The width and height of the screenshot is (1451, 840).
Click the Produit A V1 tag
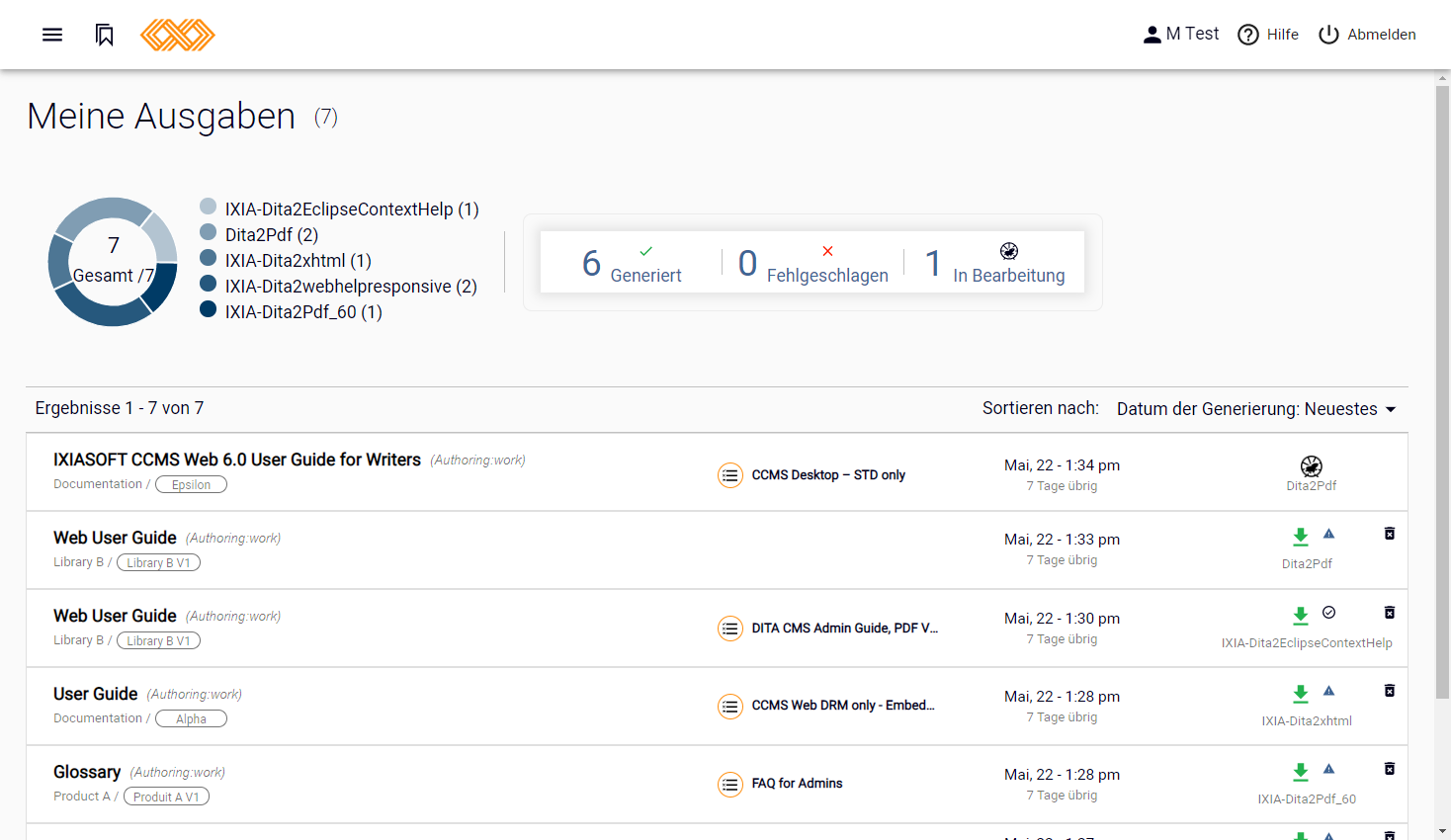pyautogui.click(x=166, y=797)
